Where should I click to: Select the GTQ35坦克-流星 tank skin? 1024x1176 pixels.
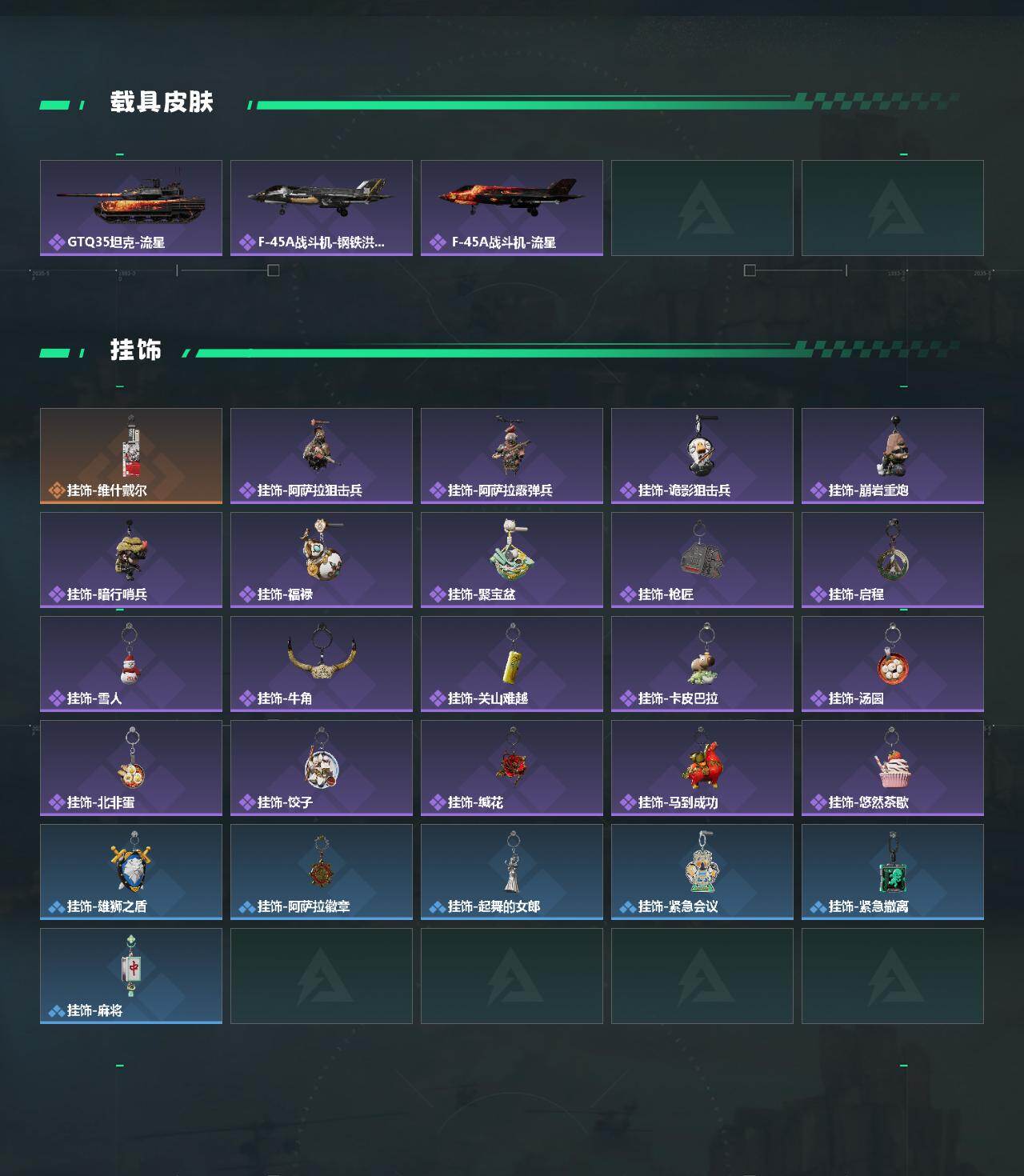[x=131, y=208]
